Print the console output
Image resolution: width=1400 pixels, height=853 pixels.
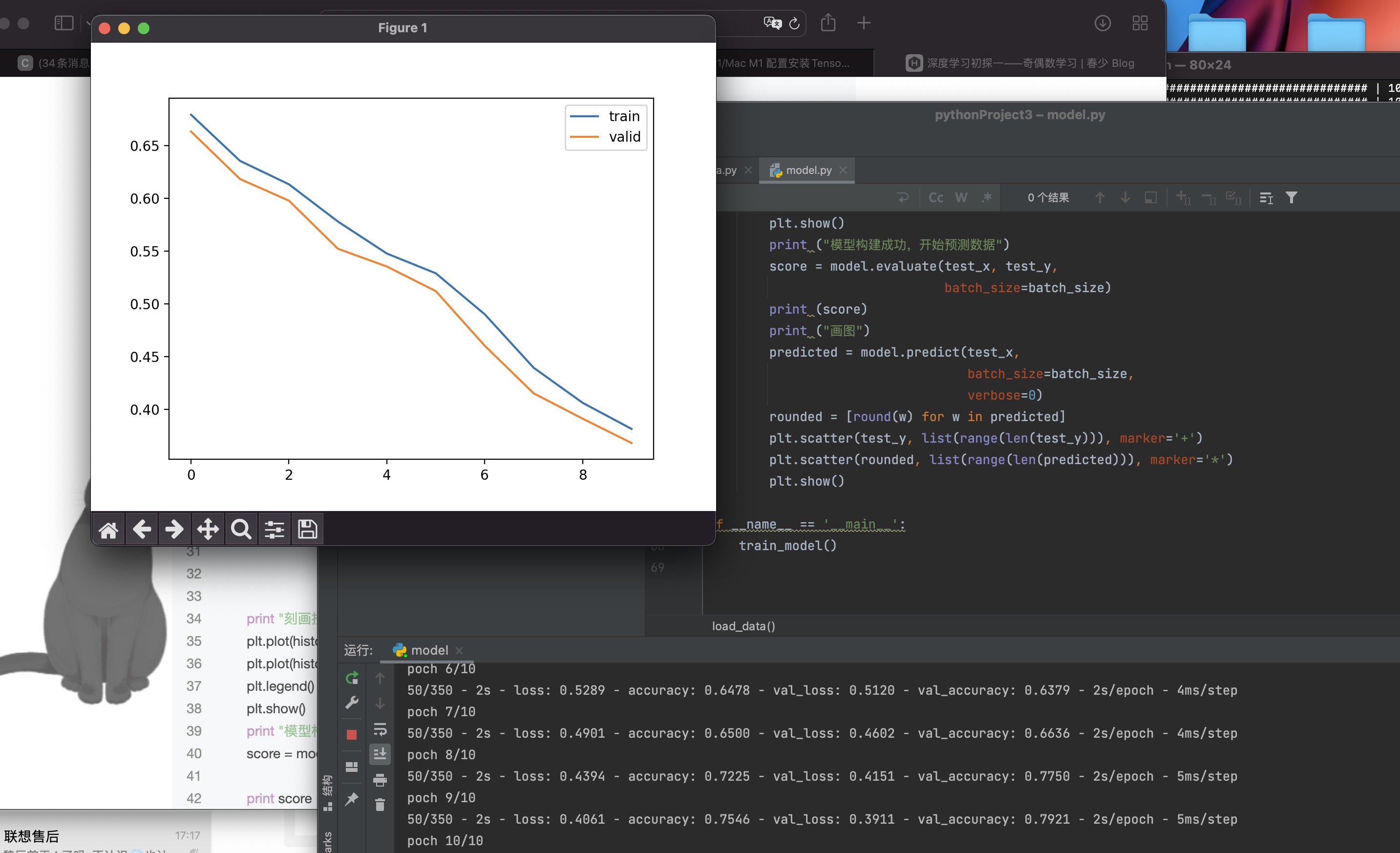(x=380, y=780)
